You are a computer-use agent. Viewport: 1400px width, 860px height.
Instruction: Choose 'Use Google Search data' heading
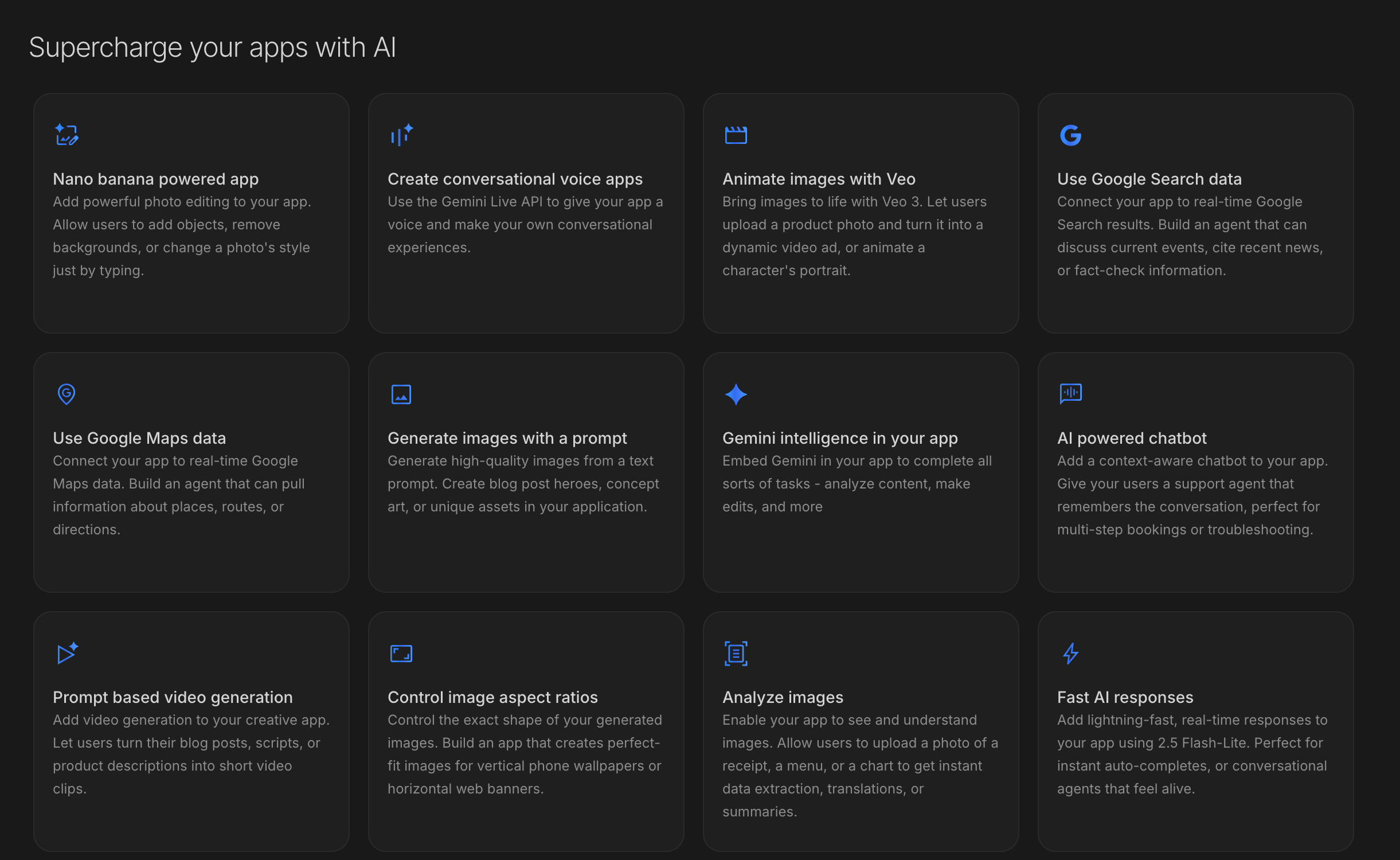tap(1149, 179)
